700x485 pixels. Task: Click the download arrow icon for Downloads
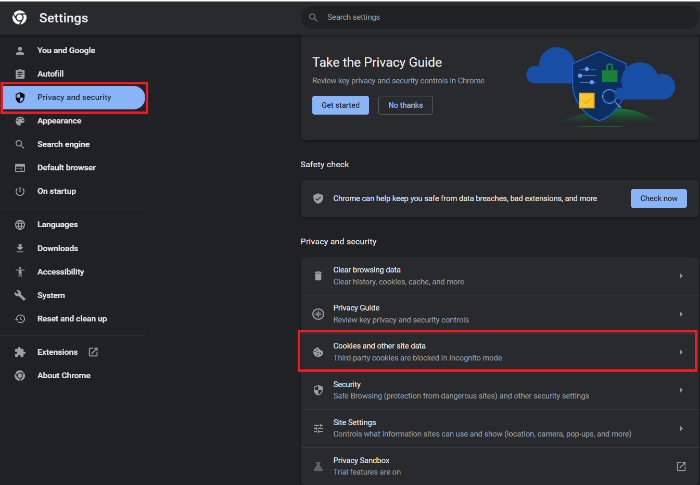[20, 248]
